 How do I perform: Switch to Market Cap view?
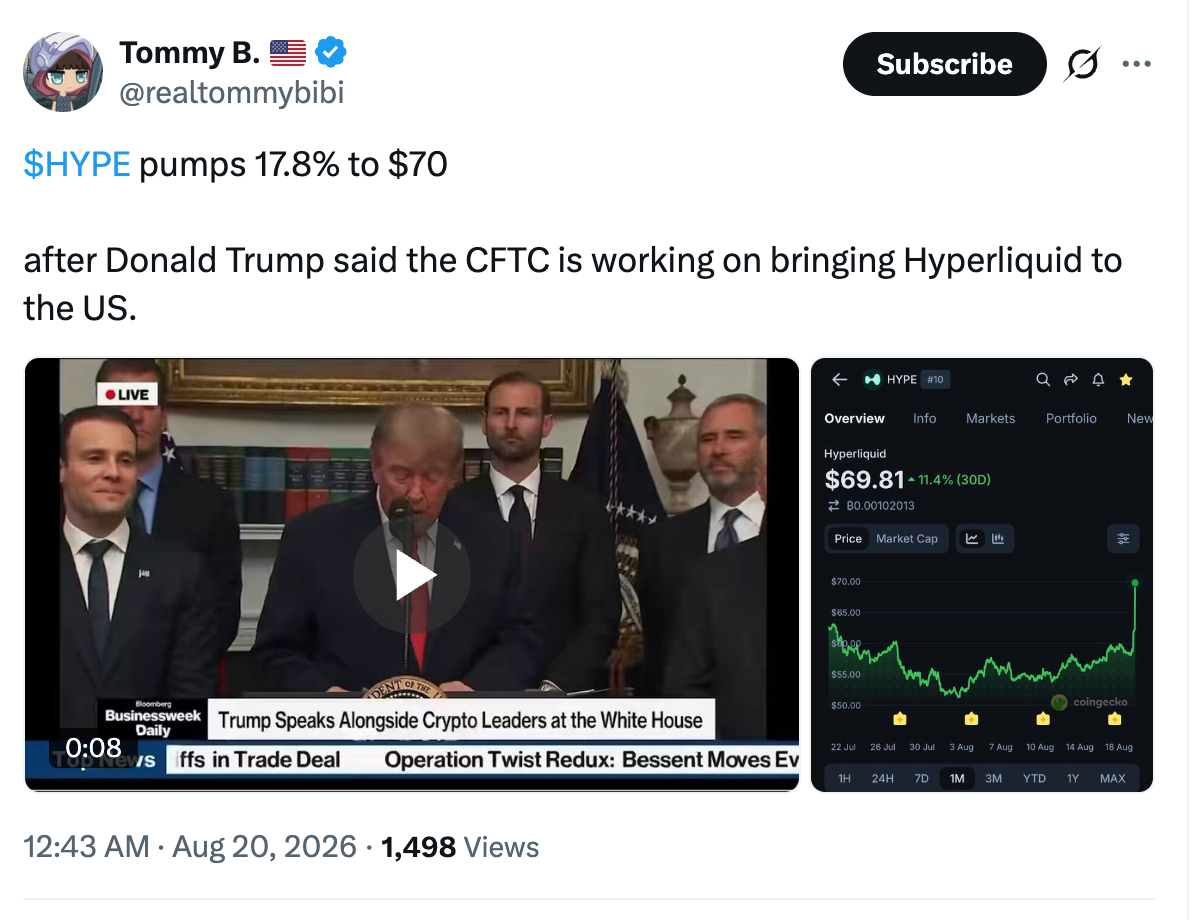[x=907, y=539]
